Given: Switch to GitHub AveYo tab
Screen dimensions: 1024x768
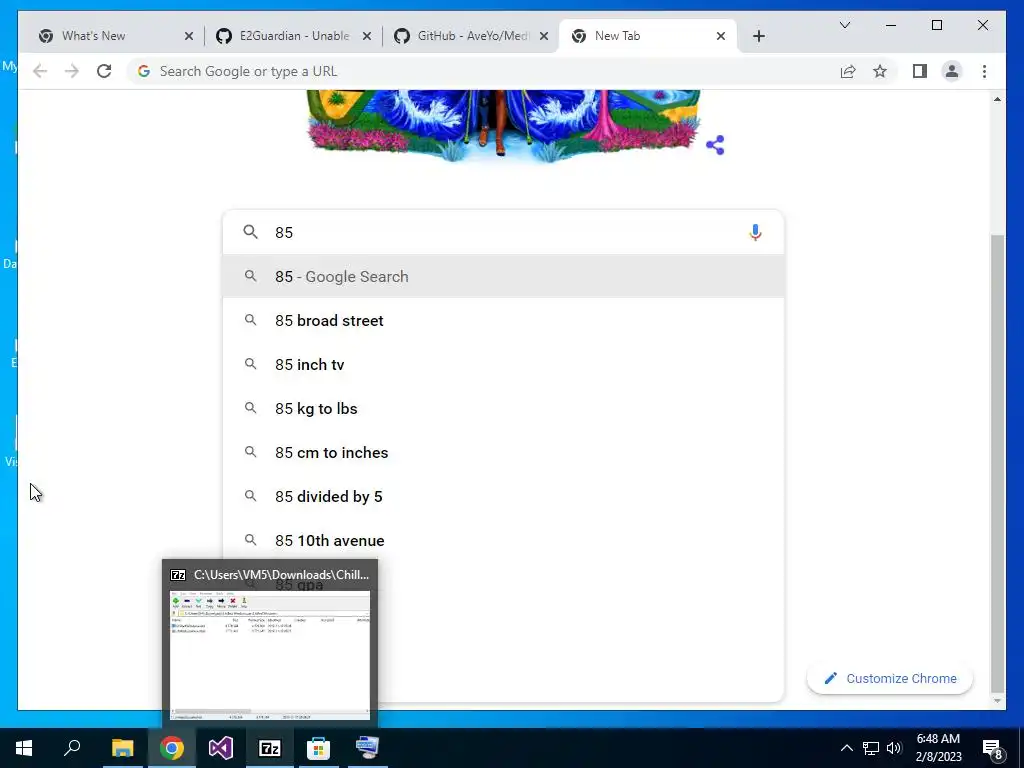Looking at the screenshot, I should coord(473,36).
